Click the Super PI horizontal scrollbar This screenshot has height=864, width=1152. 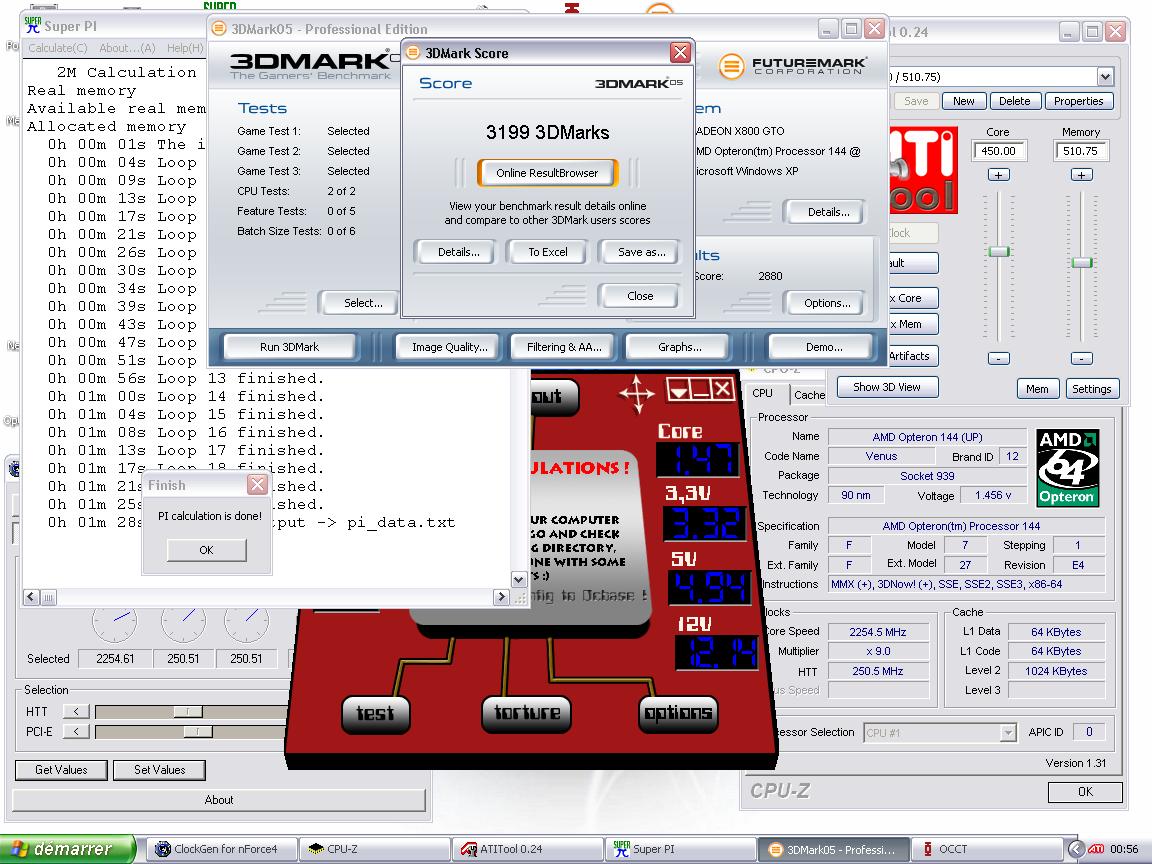[x=266, y=597]
